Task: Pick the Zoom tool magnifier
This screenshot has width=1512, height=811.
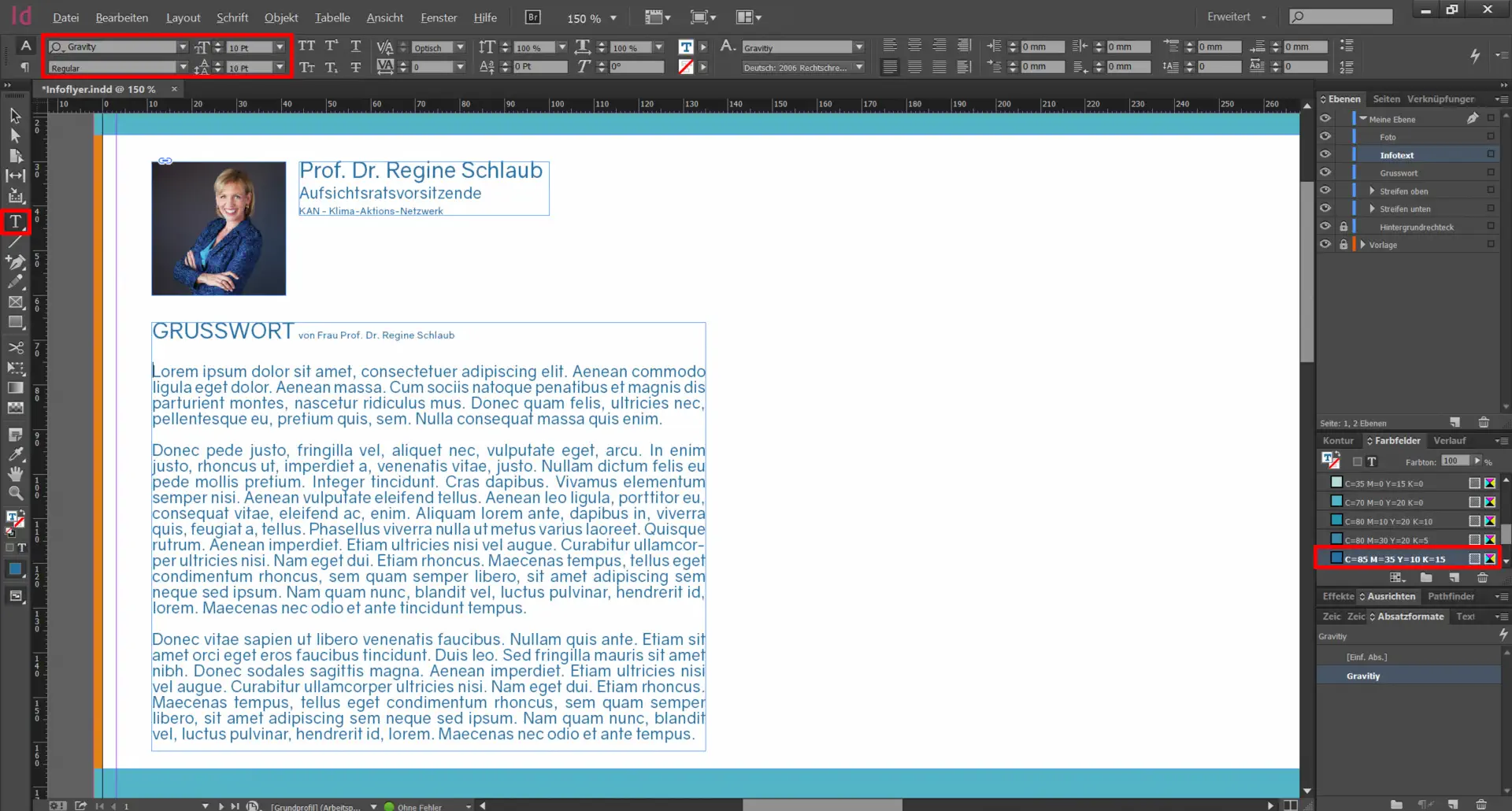Action: click(x=15, y=494)
